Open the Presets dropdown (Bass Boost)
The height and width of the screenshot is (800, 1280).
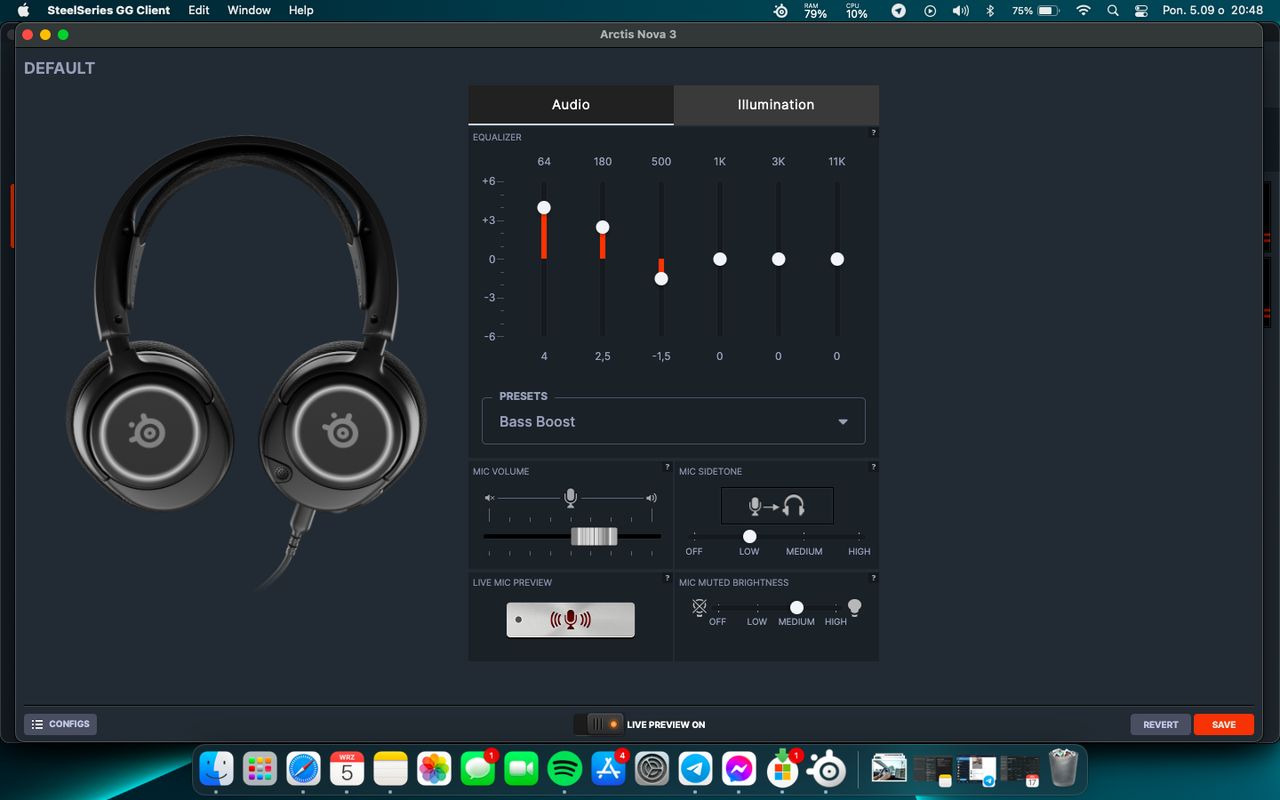(x=674, y=421)
